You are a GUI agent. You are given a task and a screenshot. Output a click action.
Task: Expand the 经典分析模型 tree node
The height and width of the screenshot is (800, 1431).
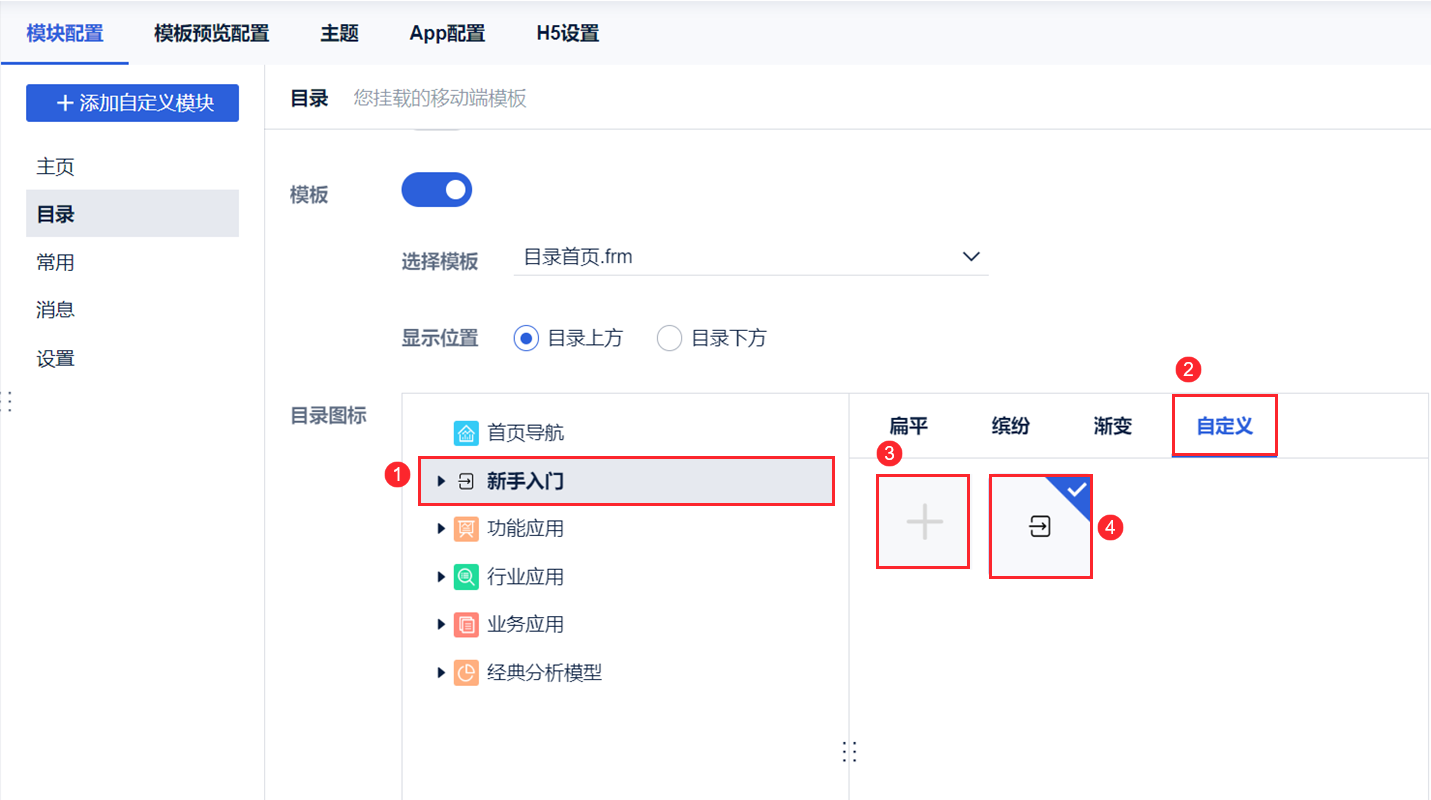(x=442, y=672)
